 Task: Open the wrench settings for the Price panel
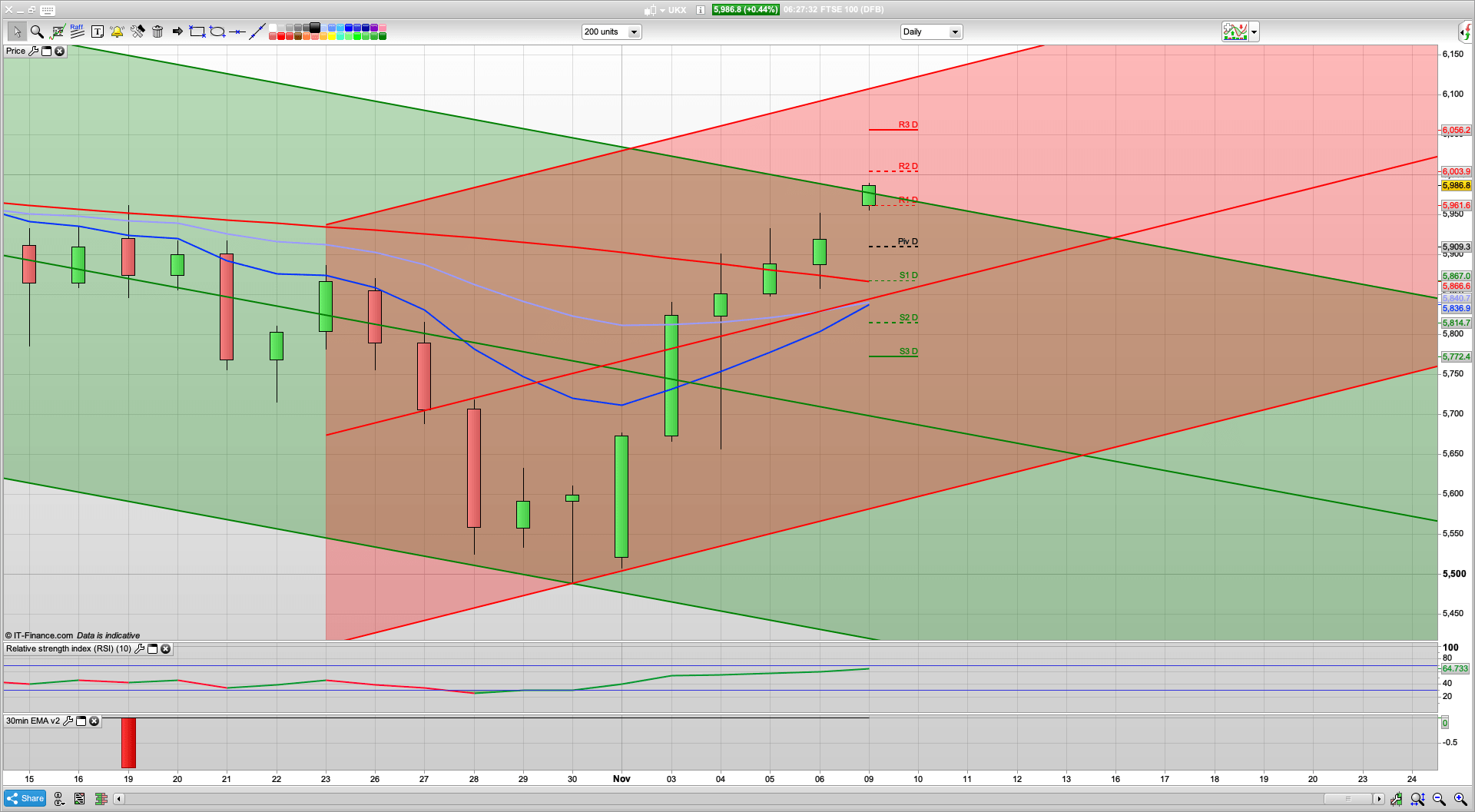click(35, 51)
